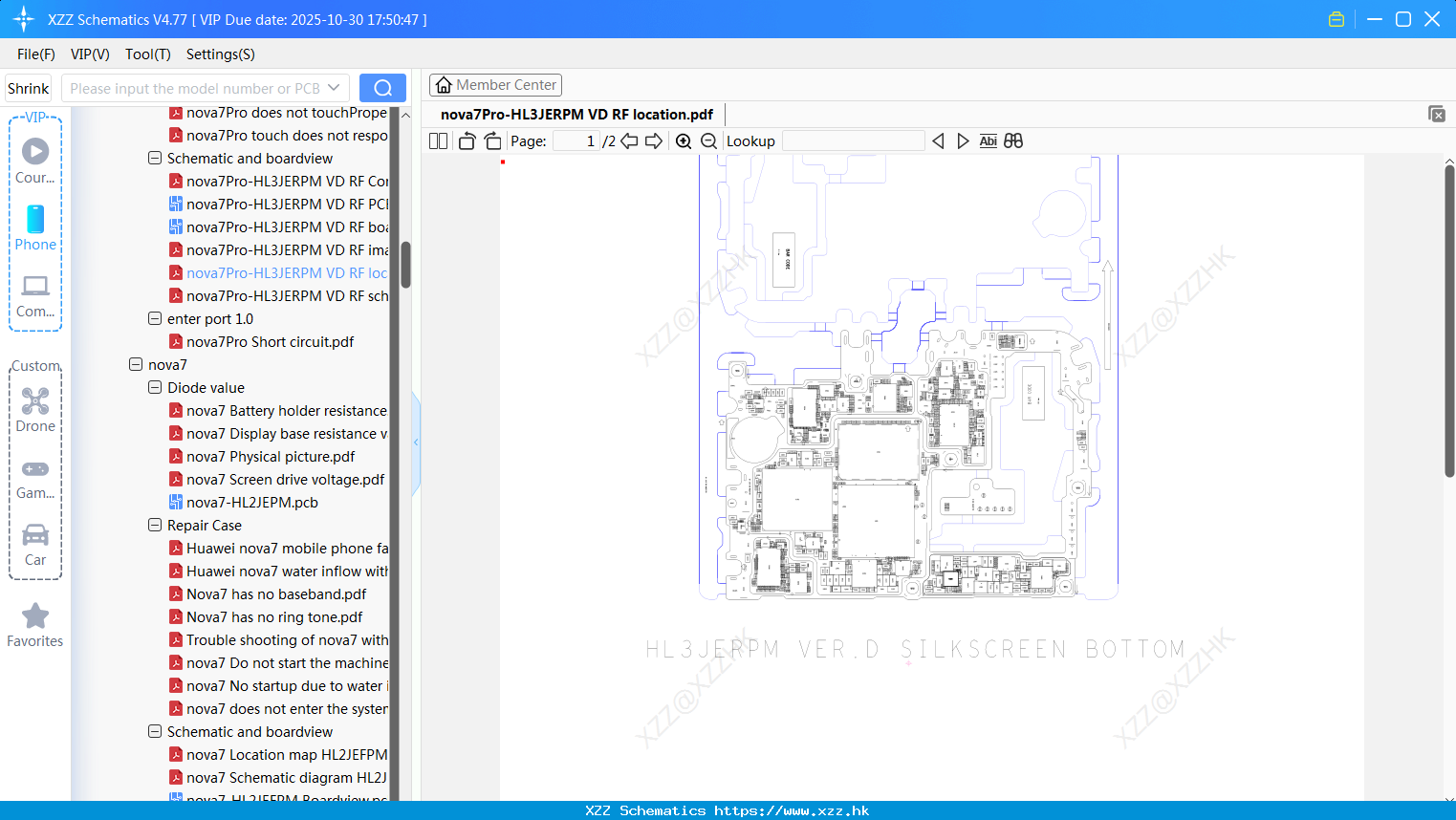
Task: Click the file tree scrollbar thumb
Action: coord(405,265)
